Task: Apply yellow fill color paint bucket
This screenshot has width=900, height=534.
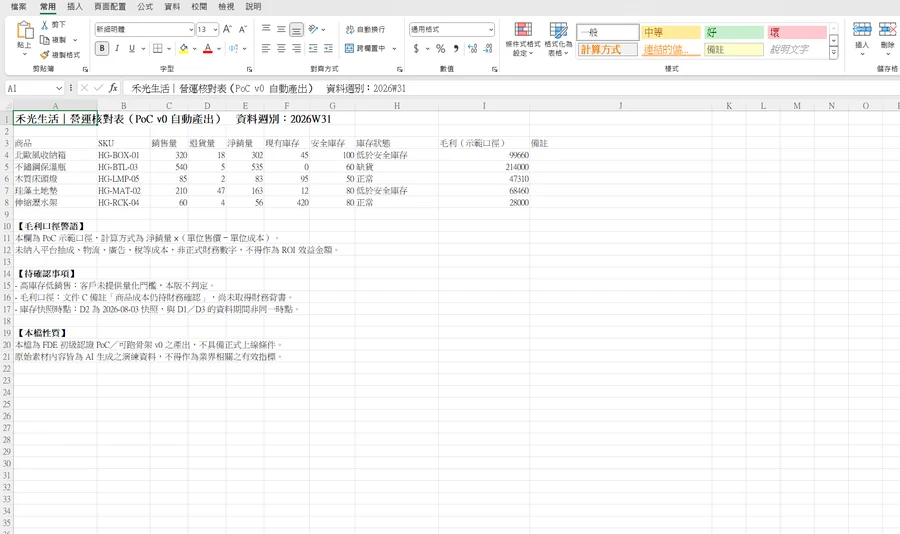Action: pos(184,49)
